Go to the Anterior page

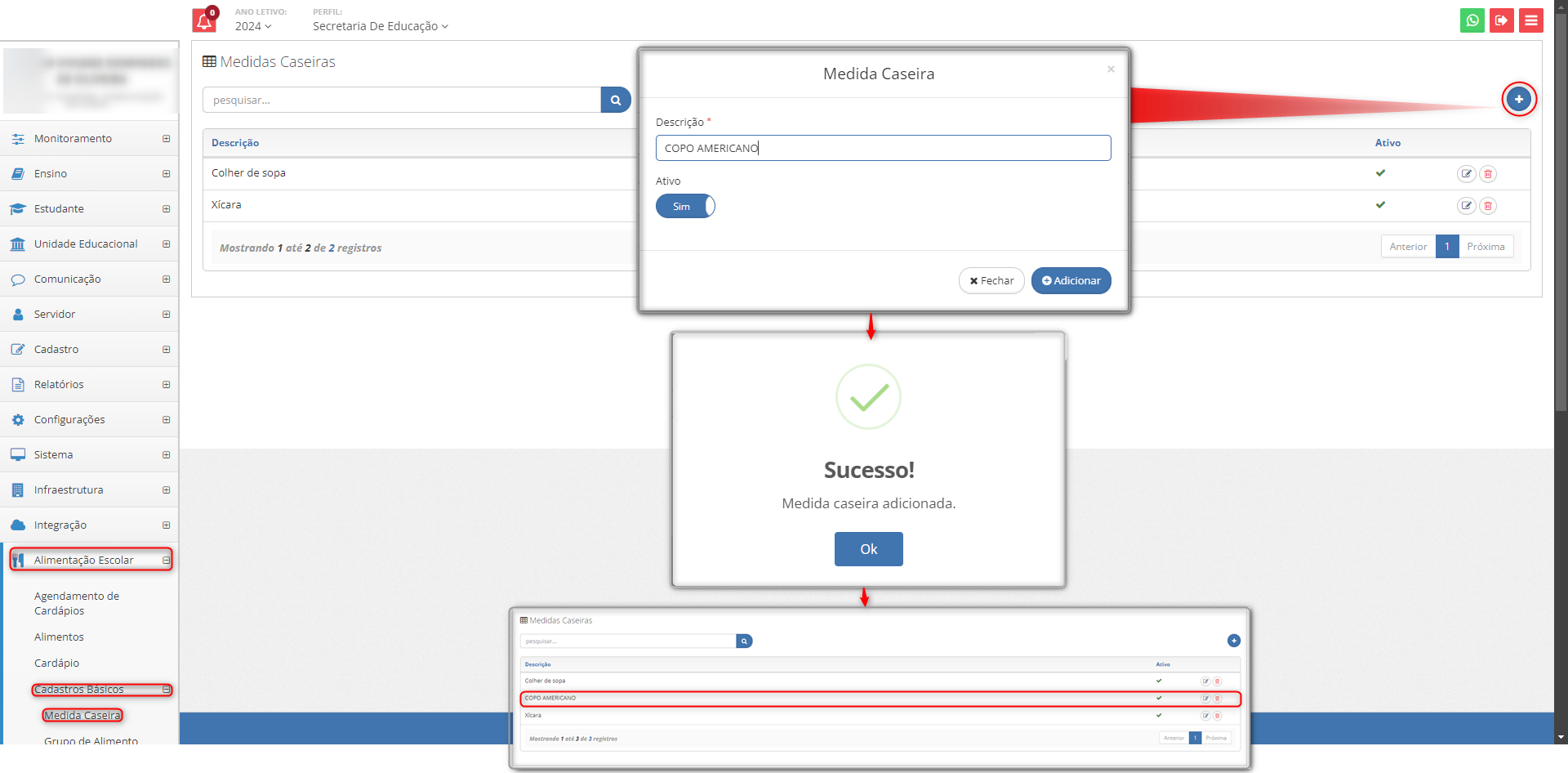pyautogui.click(x=1408, y=247)
